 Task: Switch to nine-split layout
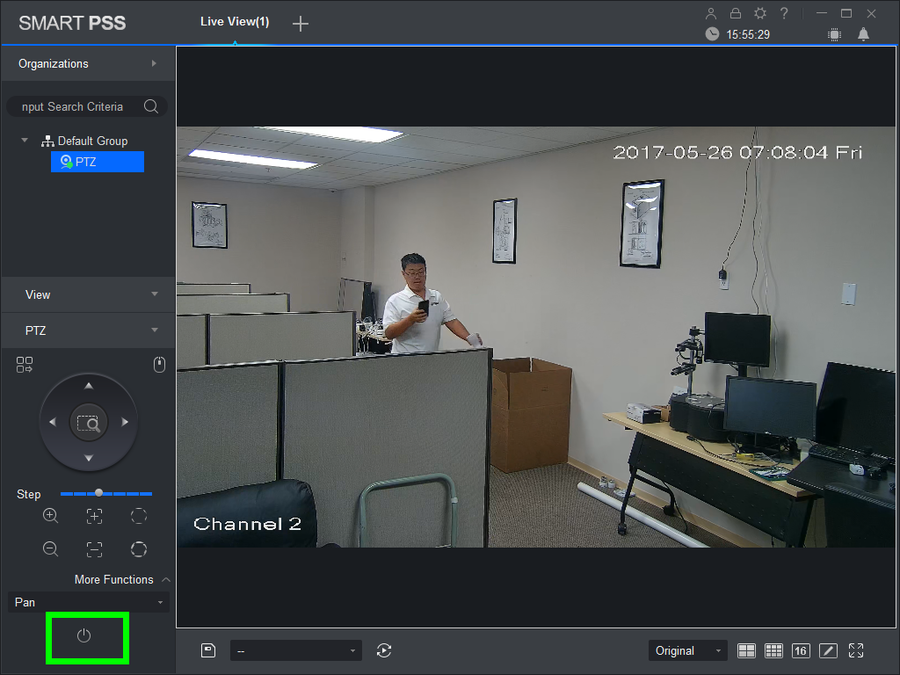[x=773, y=650]
